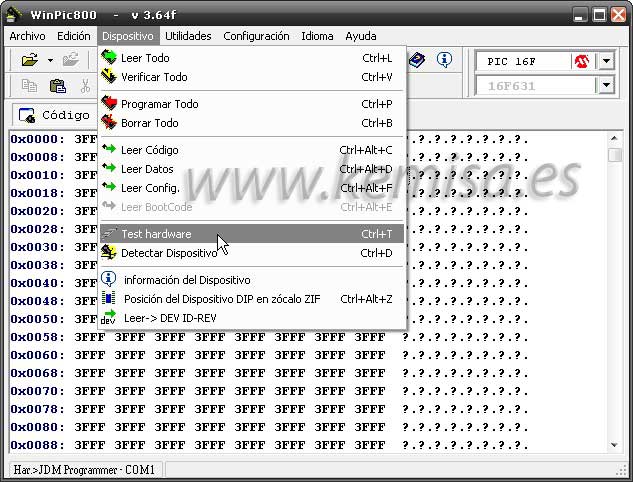Screen dimensions: 633x482
Task: Click the Leer Config. green arrow icon
Action: point(109,186)
